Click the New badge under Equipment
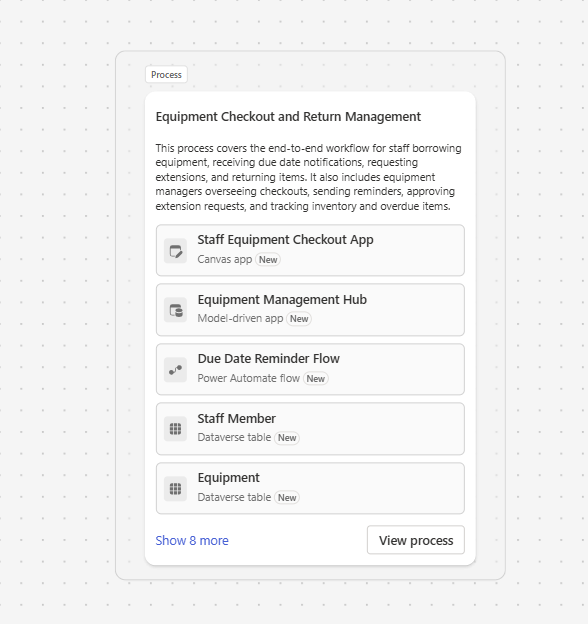The width and height of the screenshot is (588, 624). point(287,498)
